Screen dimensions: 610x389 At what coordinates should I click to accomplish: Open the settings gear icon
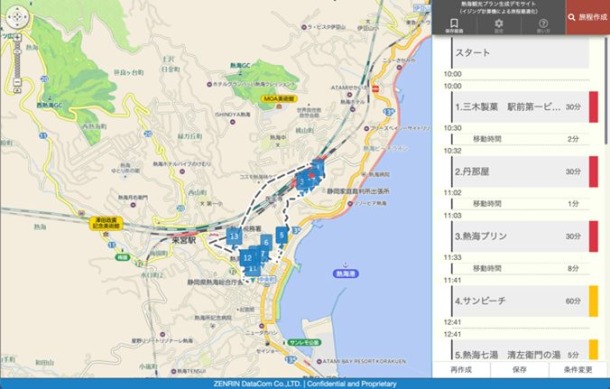[x=499, y=25]
